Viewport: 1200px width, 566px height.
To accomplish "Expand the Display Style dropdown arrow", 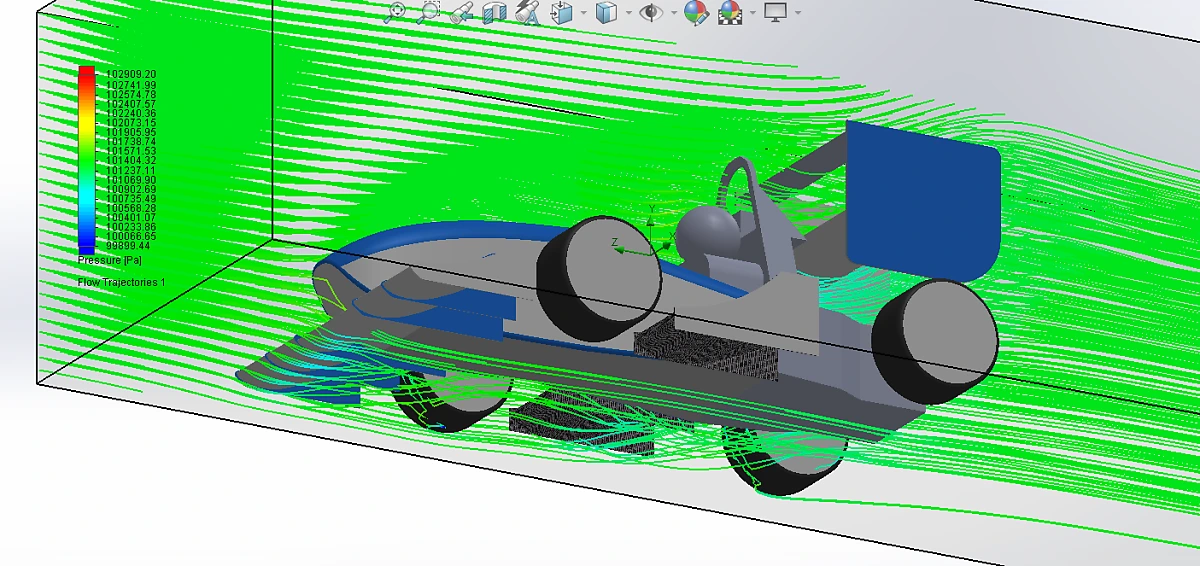I will point(628,13).
